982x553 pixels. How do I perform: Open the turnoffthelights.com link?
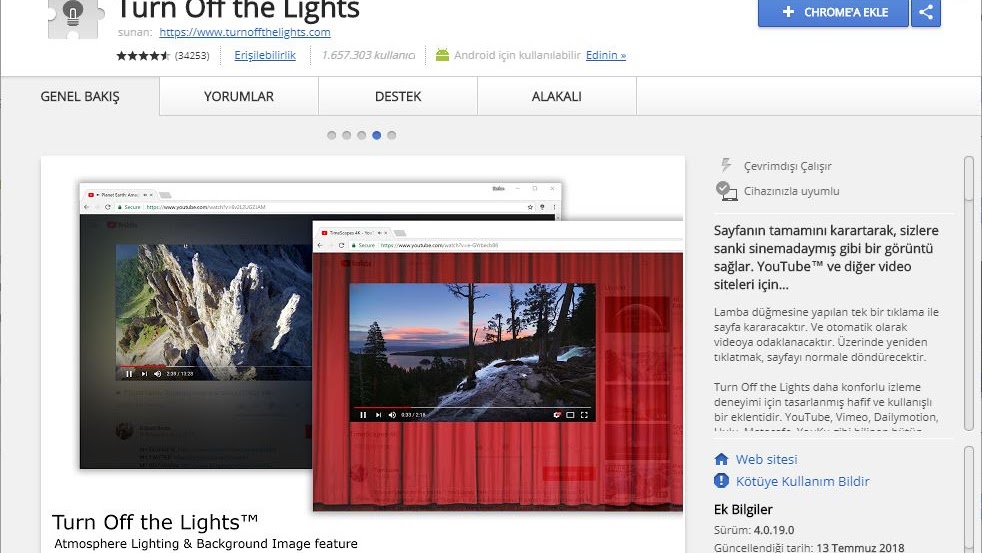click(x=245, y=32)
